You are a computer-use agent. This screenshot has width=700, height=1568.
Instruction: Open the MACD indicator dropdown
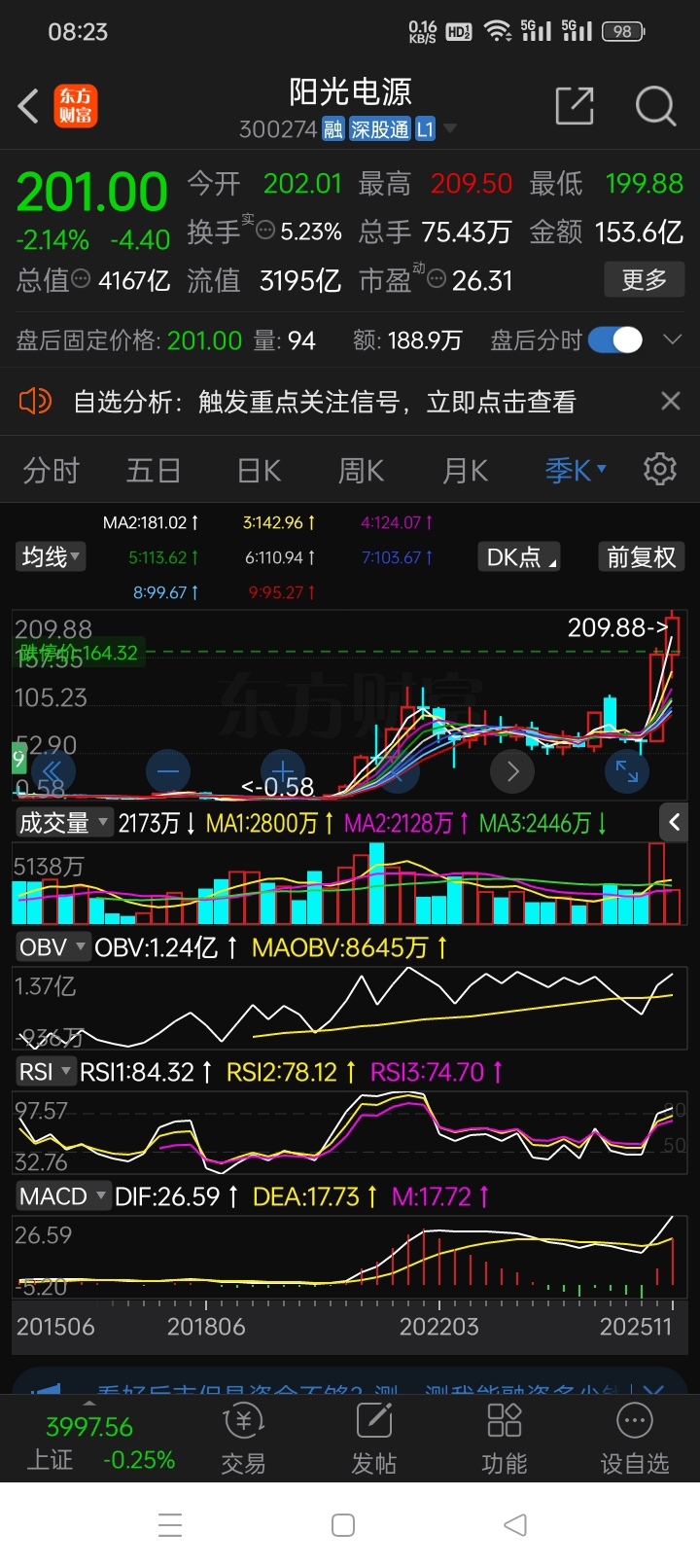point(63,1196)
